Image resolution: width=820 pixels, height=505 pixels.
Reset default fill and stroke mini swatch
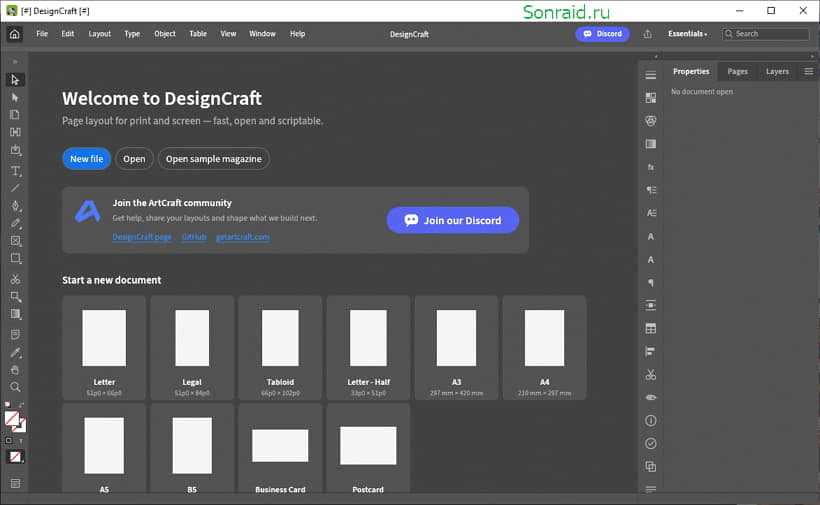click(8, 405)
